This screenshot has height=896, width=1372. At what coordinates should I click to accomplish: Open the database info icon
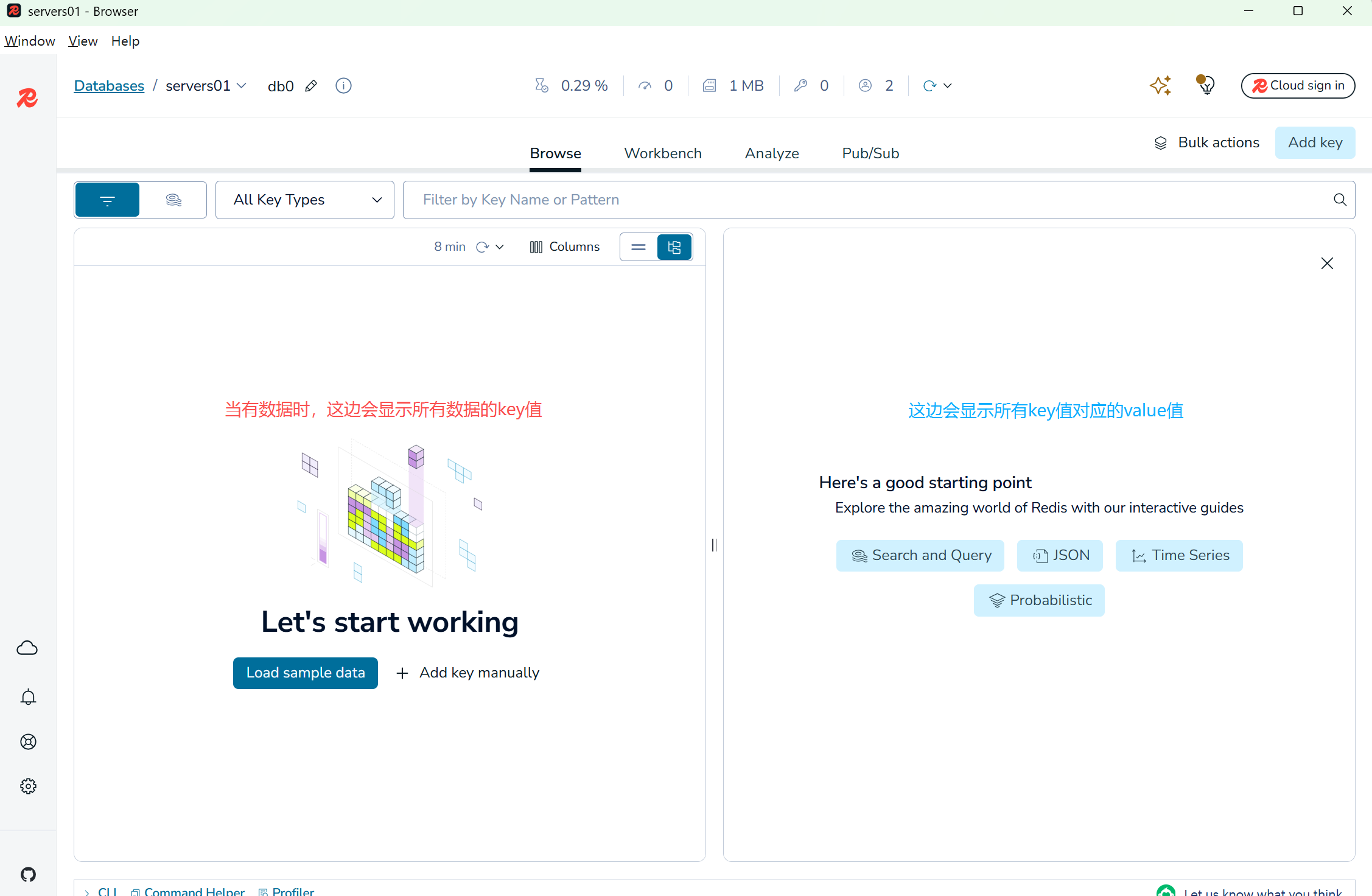[343, 86]
